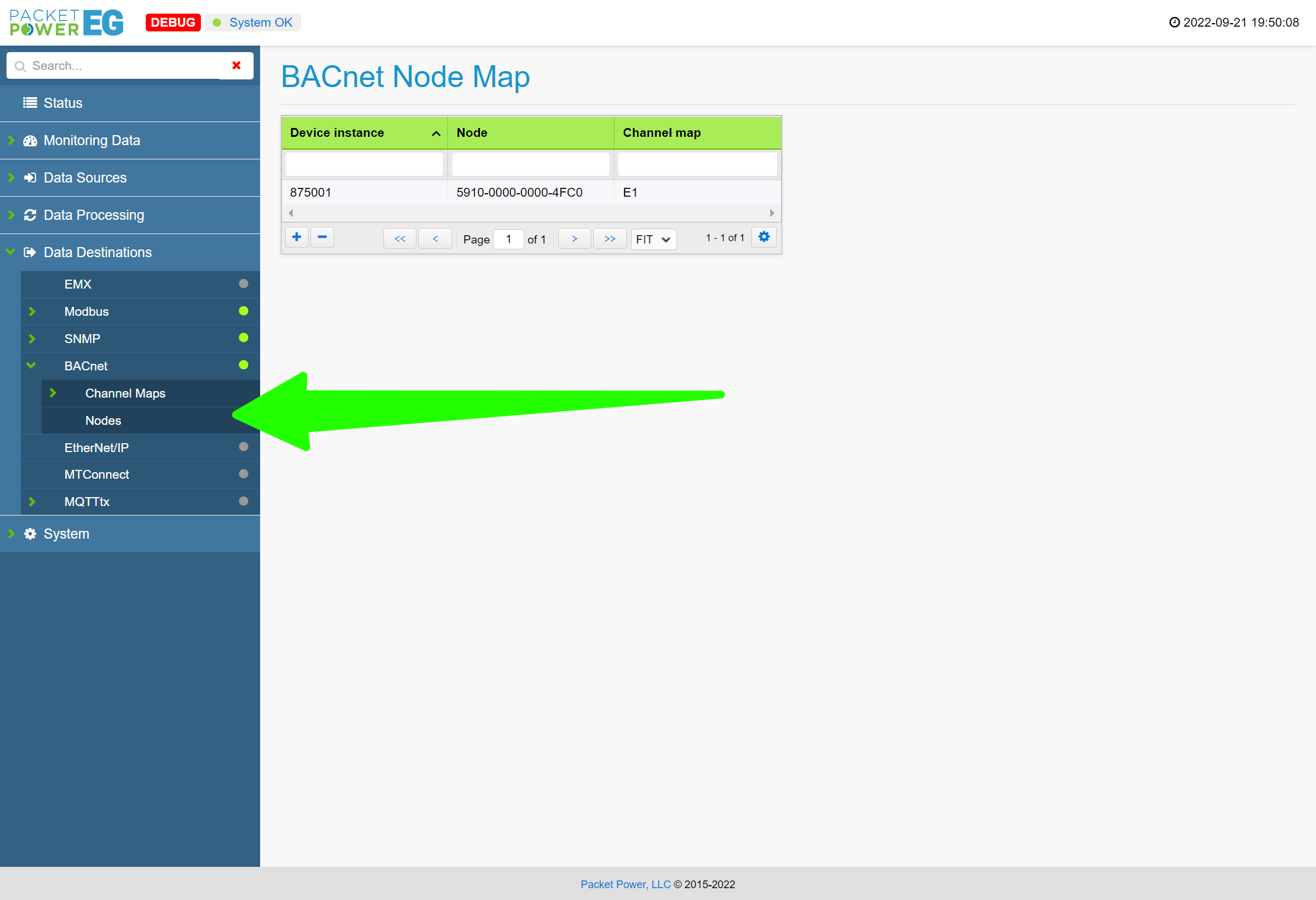
Task: Select Nodes under BACnet
Action: pos(103,421)
